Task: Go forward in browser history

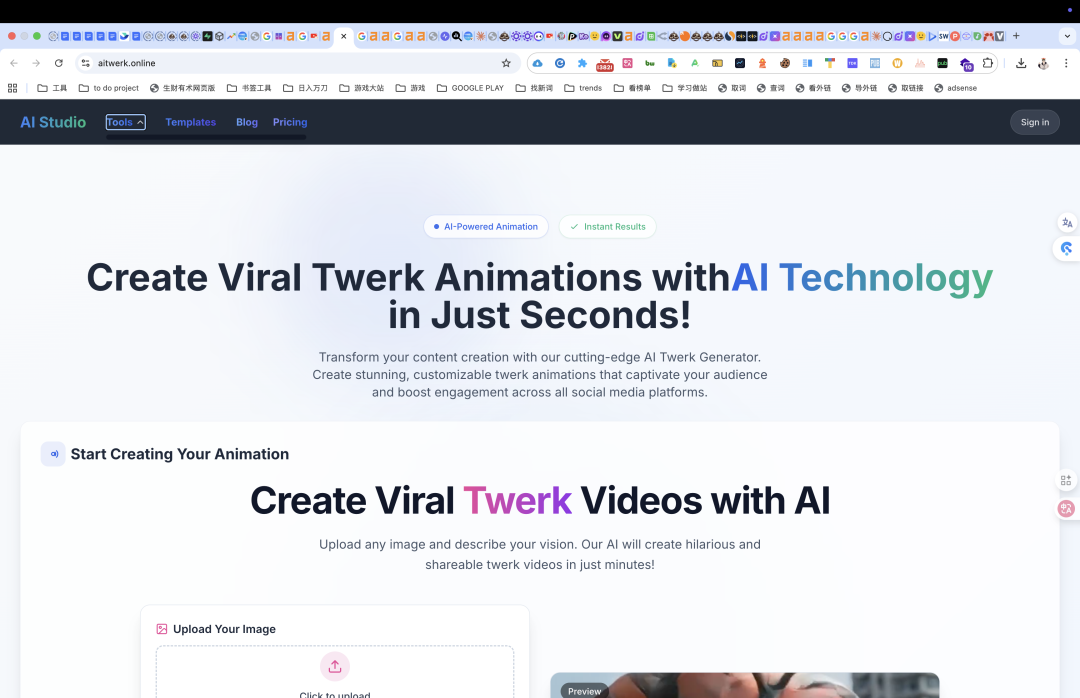Action: coord(36,63)
